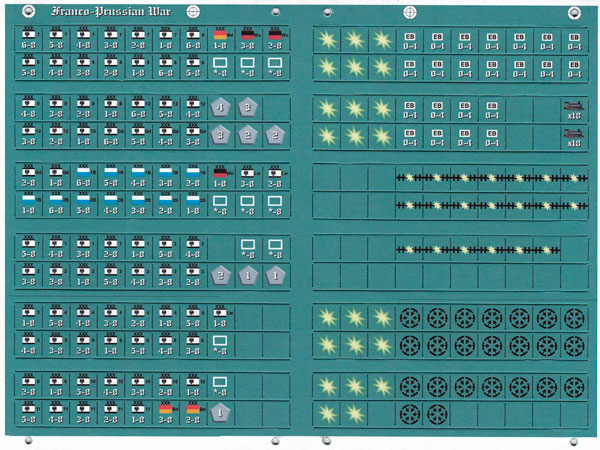Pick the Gd 4-8 Guard corps counter
Screen dimensions: 600x450
166,135
